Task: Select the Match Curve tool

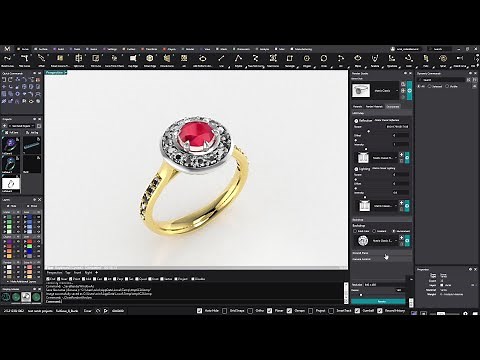Action: click(460, 60)
